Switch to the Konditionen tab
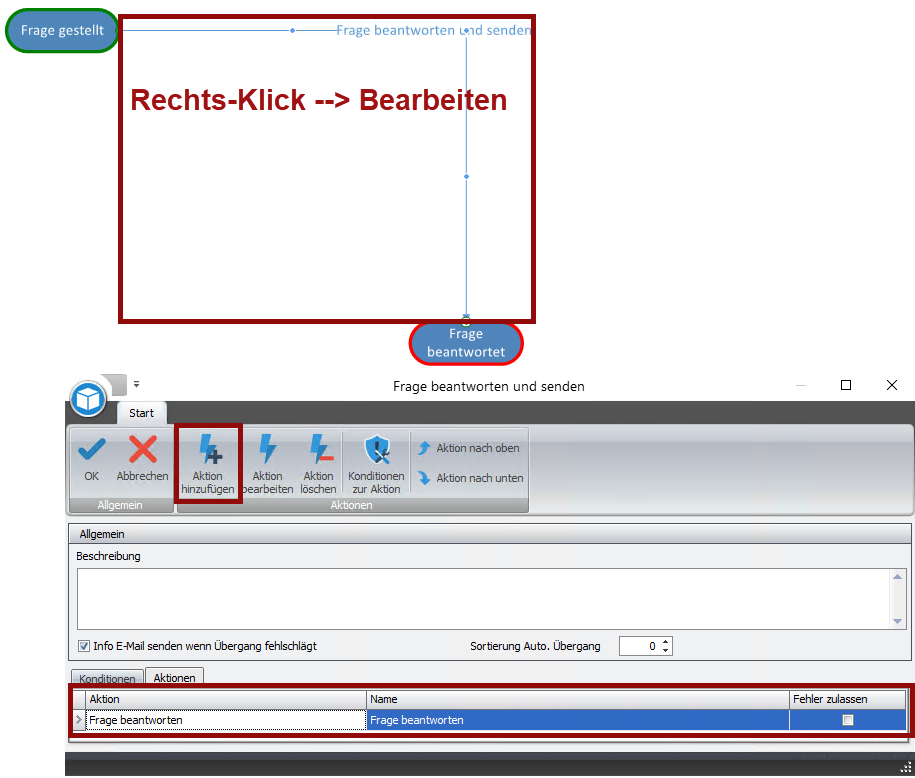 point(107,678)
